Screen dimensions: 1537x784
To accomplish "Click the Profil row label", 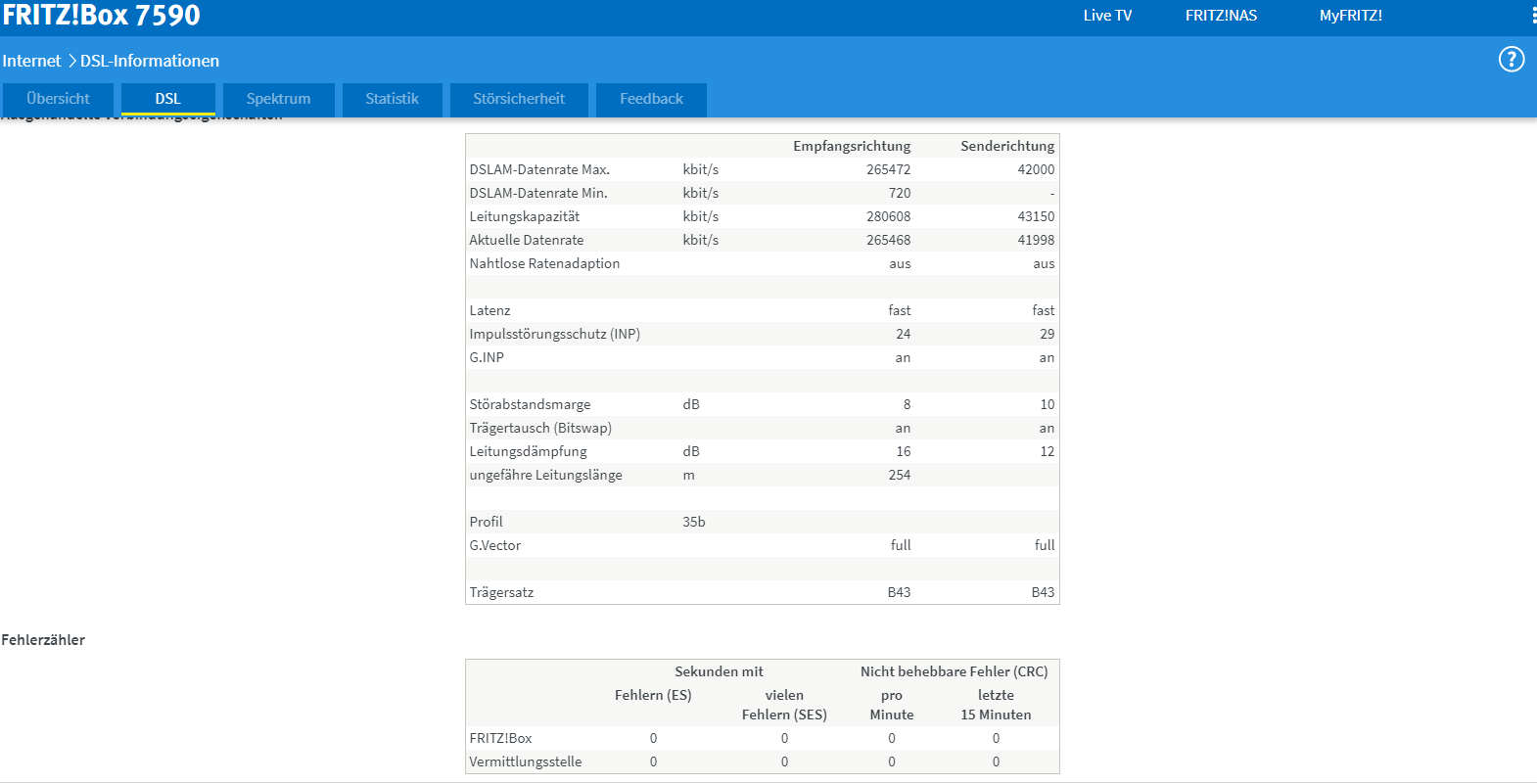I will coord(486,522).
